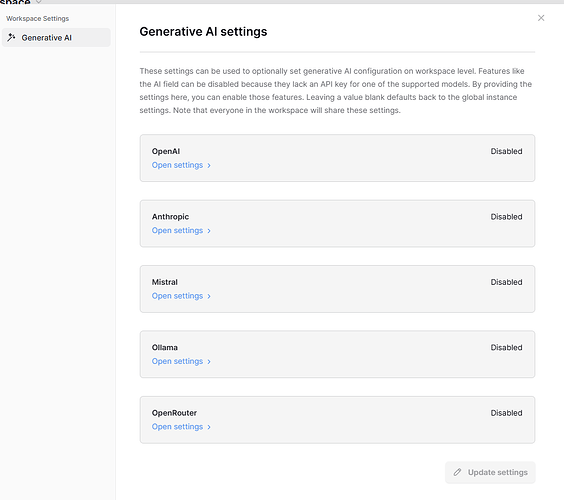564x500 pixels.
Task: Open settings link for OpenRouter
Action: [x=177, y=427]
